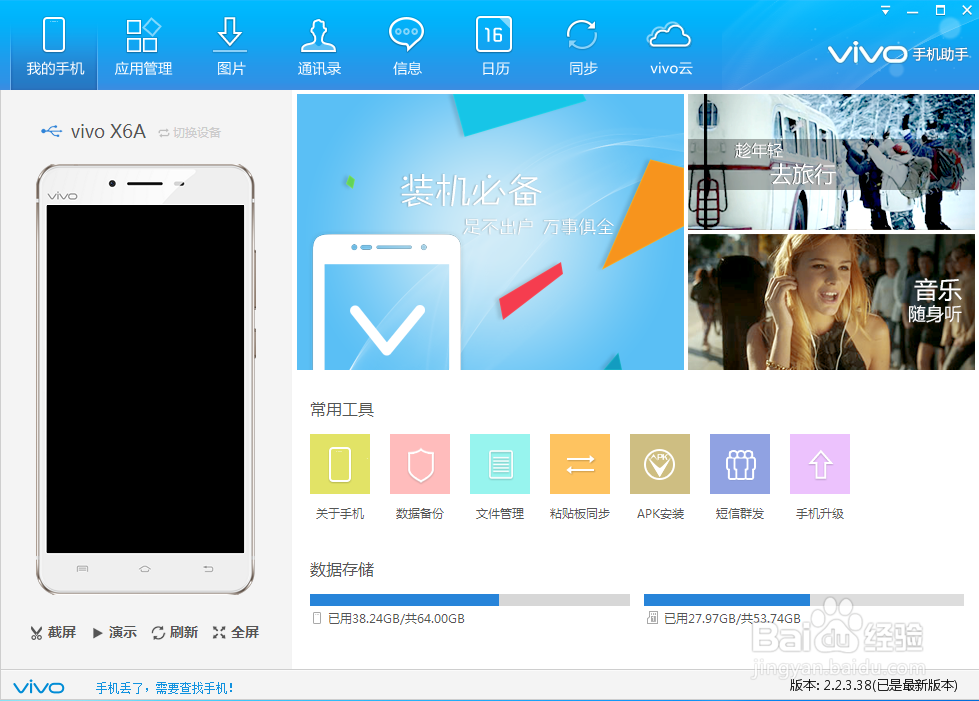The image size is (979, 701).
Task: Click the vivo X6A device name
Action: (x=108, y=132)
